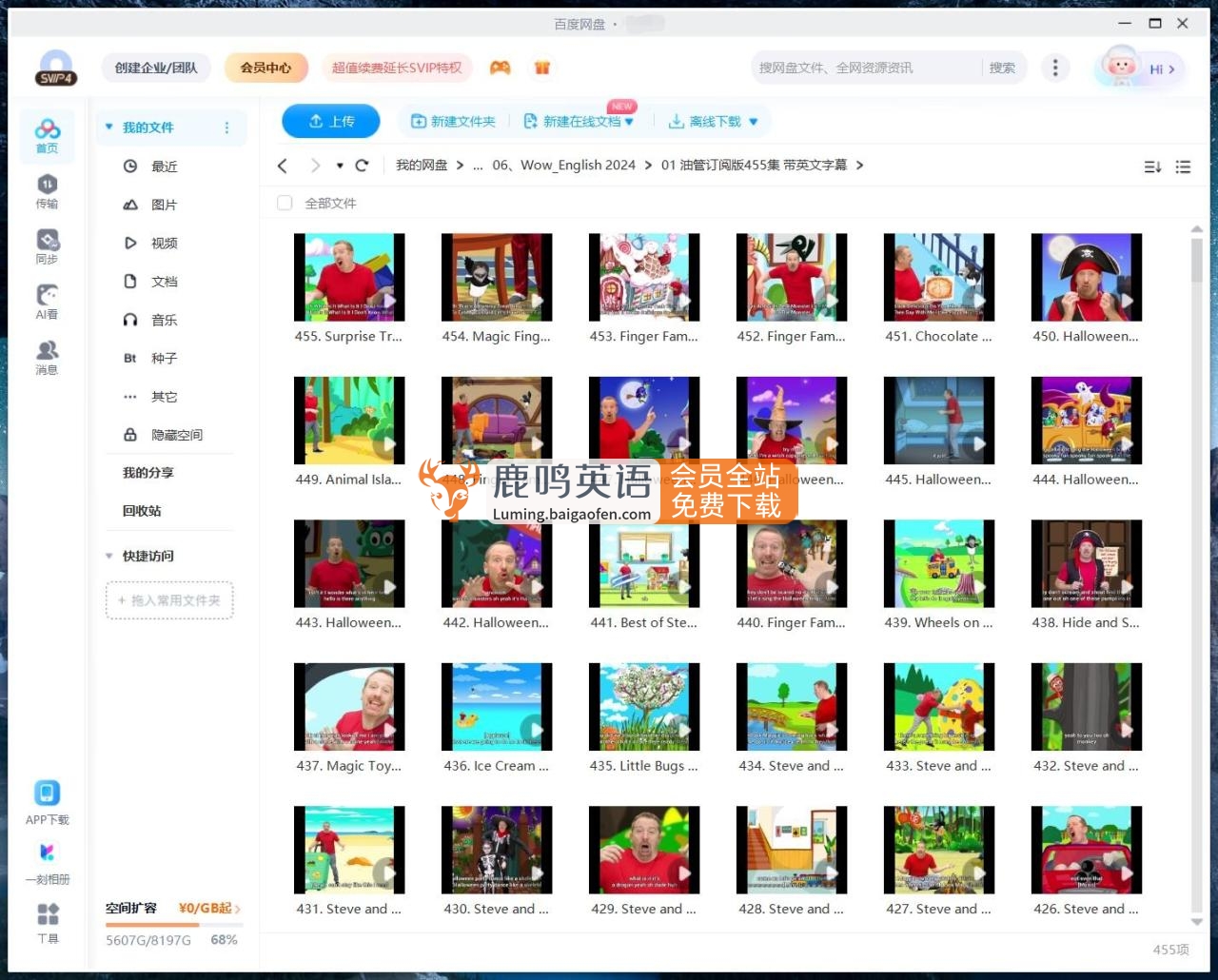Click file name 451. Chocolate ...
Viewport: 1218px width, 980px height.
click(x=939, y=336)
